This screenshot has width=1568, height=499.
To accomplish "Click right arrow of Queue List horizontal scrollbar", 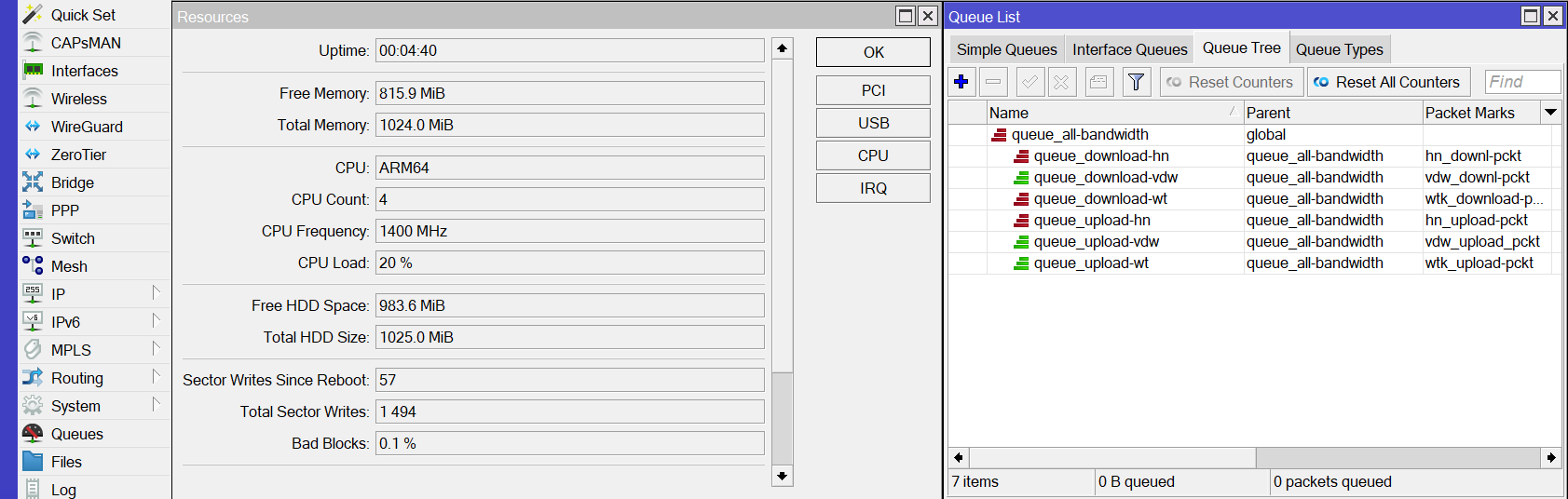I will (x=1550, y=457).
